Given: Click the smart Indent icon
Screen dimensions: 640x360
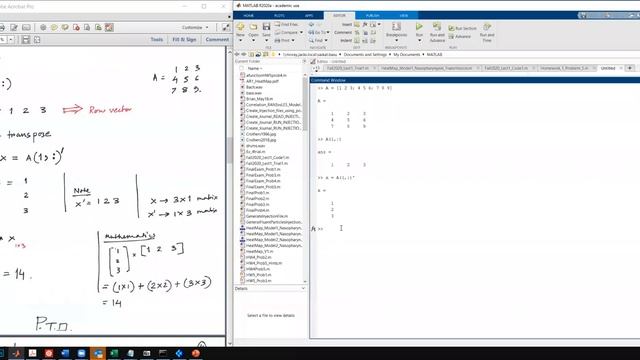Looking at the screenshot, I should (x=357, y=40).
